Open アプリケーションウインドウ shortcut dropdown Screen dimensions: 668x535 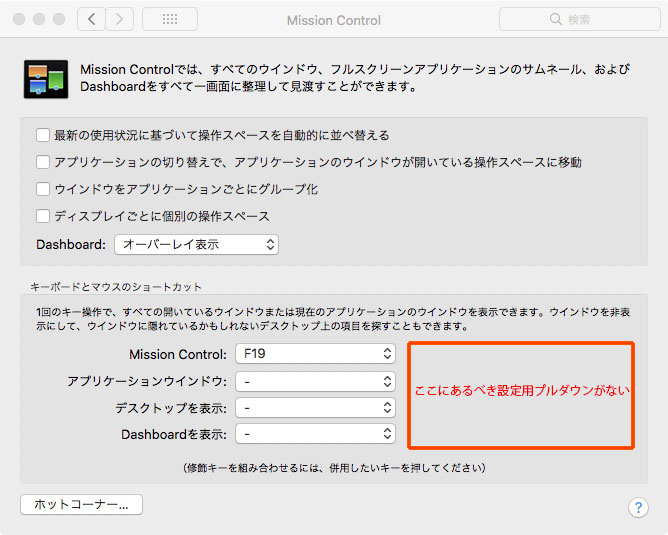(x=315, y=381)
